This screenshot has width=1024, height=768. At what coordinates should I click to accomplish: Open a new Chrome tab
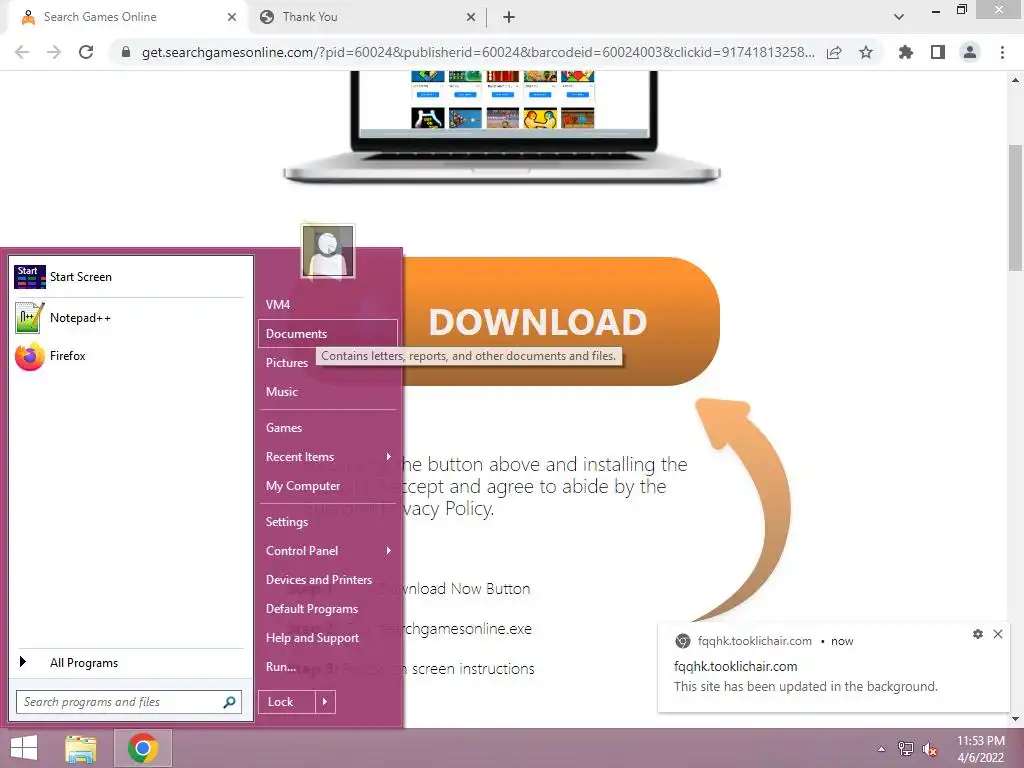(509, 18)
